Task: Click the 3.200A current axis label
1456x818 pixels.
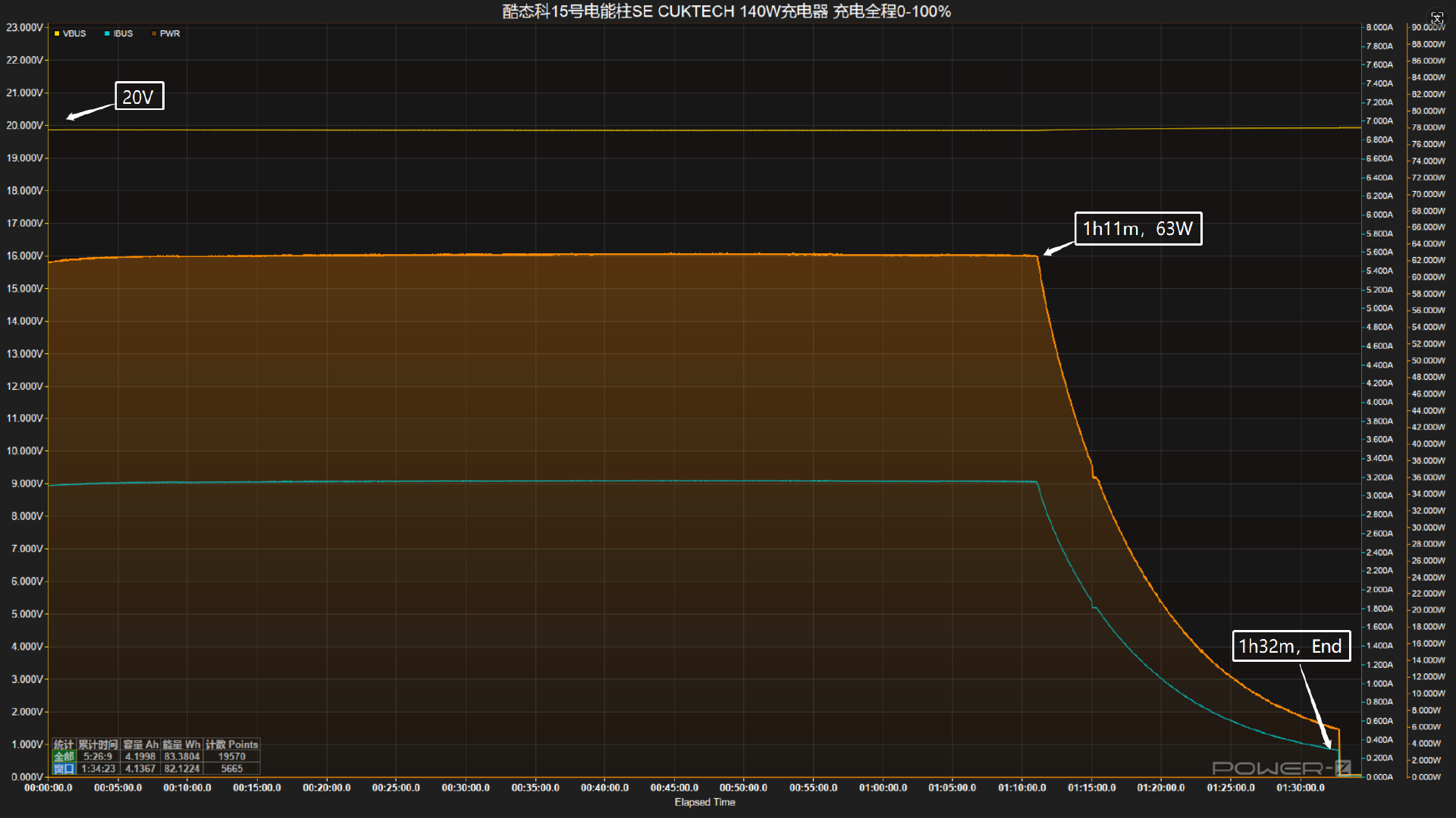Action: pyautogui.click(x=1379, y=477)
